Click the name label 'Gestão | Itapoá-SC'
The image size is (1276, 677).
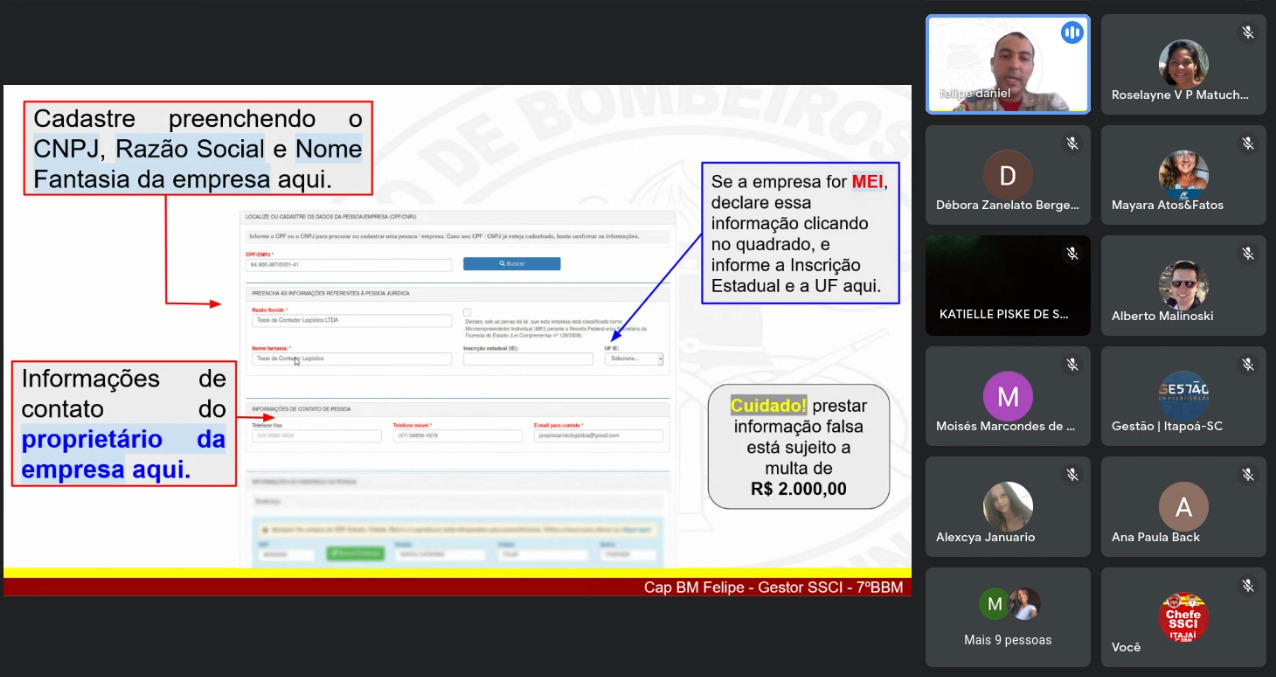point(1167,426)
